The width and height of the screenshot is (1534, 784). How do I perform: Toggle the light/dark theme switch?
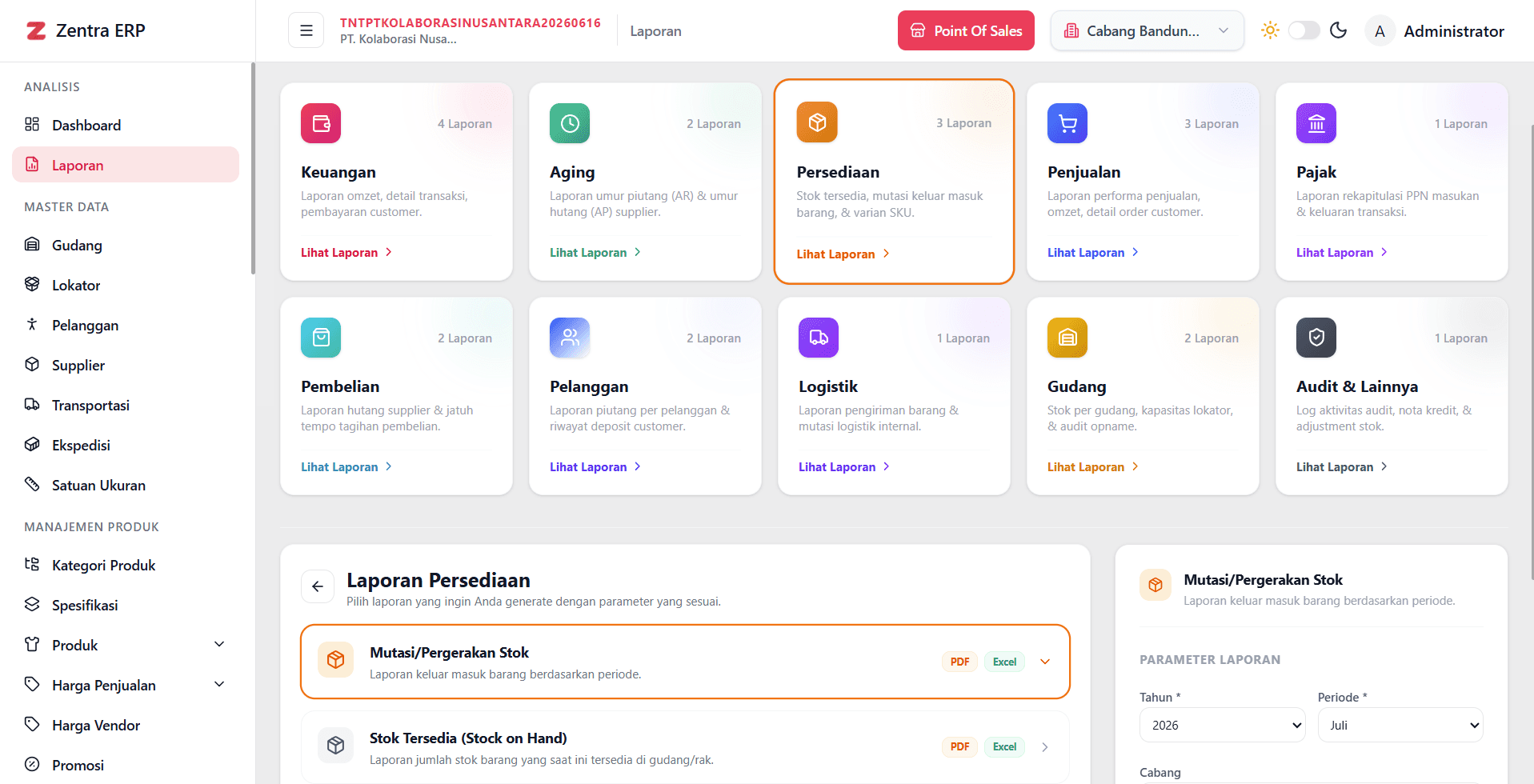pos(1304,30)
